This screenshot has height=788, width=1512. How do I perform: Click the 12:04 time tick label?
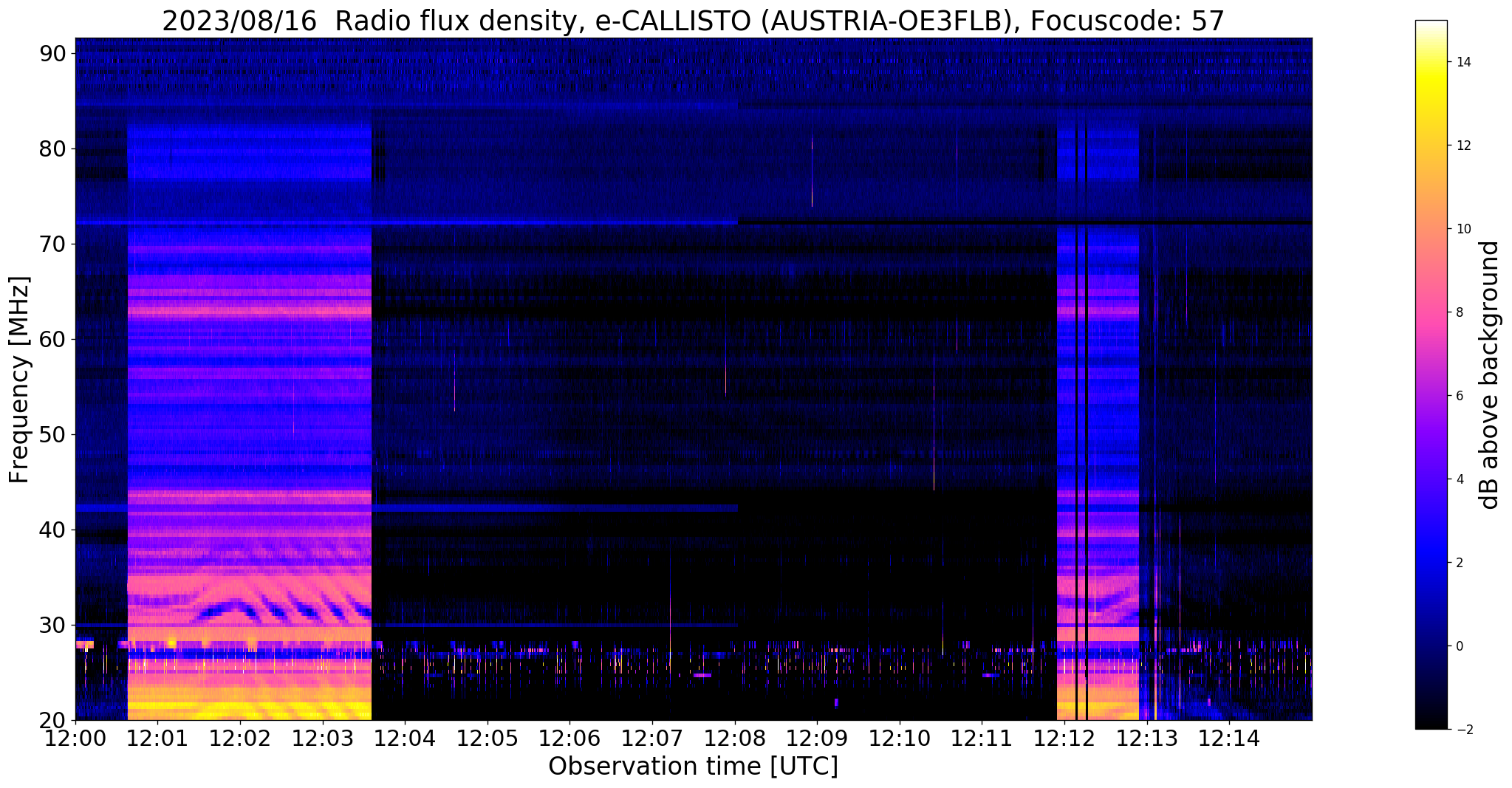[405, 737]
